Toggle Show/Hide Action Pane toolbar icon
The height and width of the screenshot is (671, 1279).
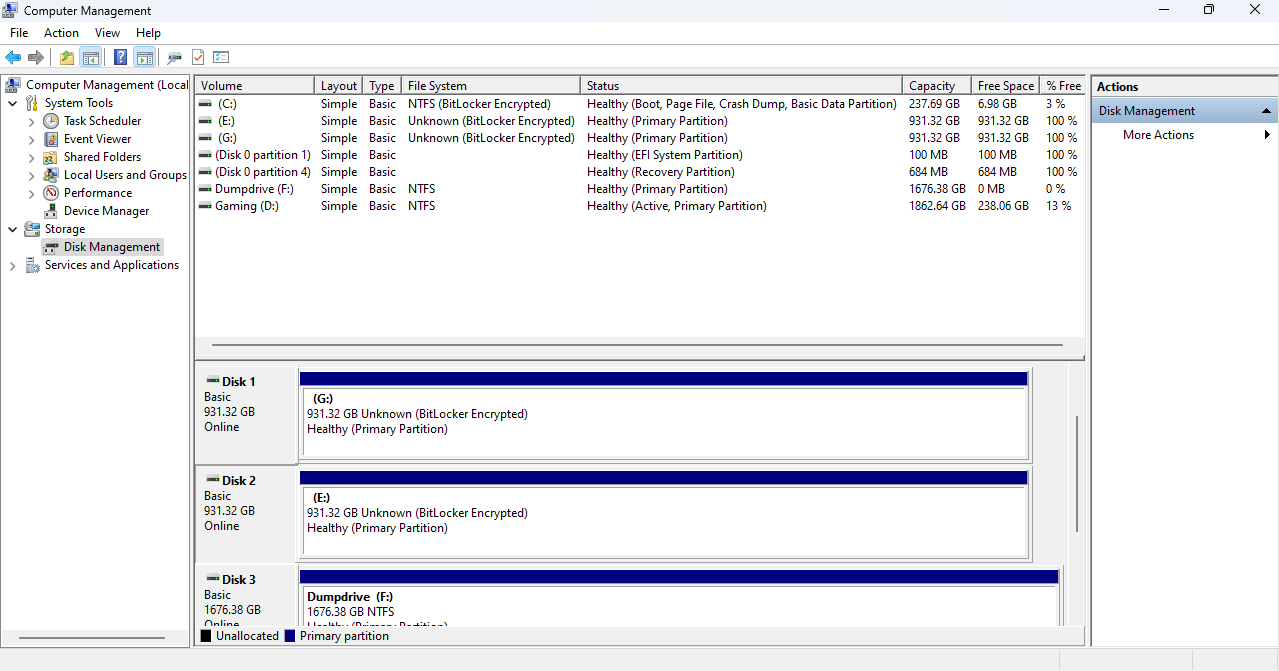click(144, 58)
